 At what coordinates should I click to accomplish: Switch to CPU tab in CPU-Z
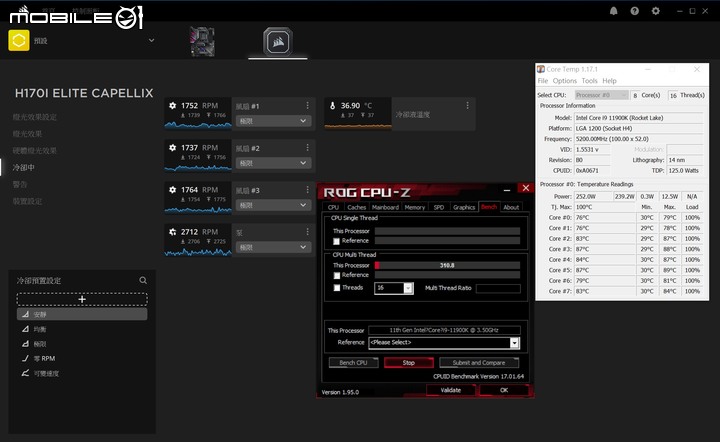pos(333,207)
